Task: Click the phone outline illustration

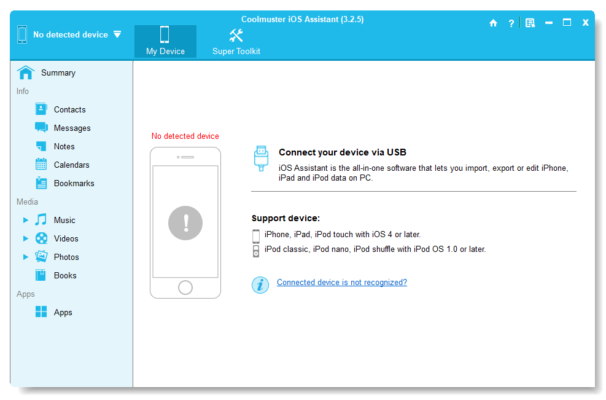Action: tap(186, 223)
